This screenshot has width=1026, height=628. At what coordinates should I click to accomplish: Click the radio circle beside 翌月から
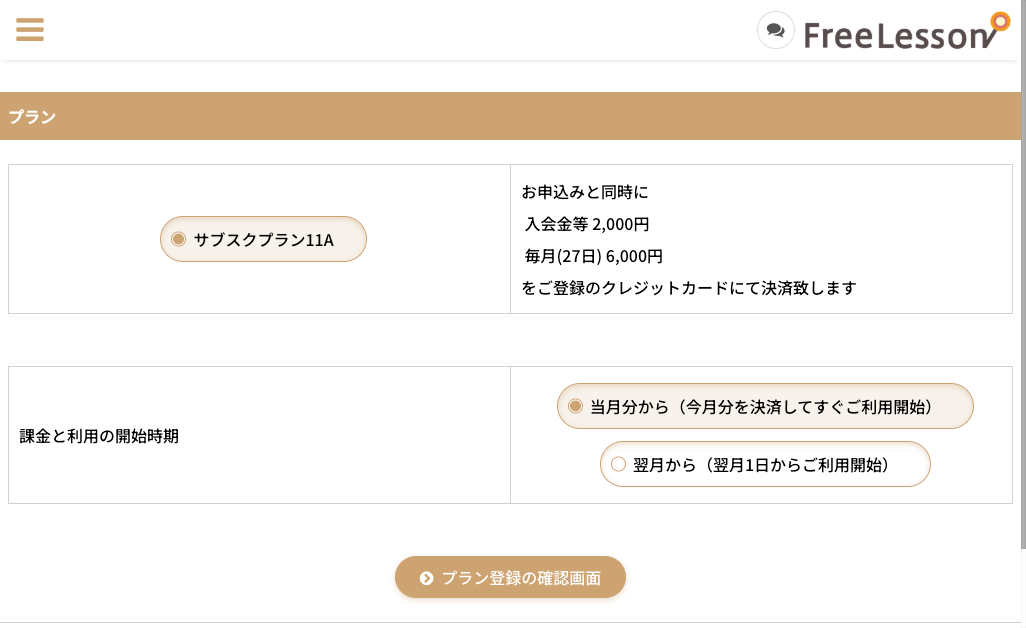pyautogui.click(x=618, y=464)
